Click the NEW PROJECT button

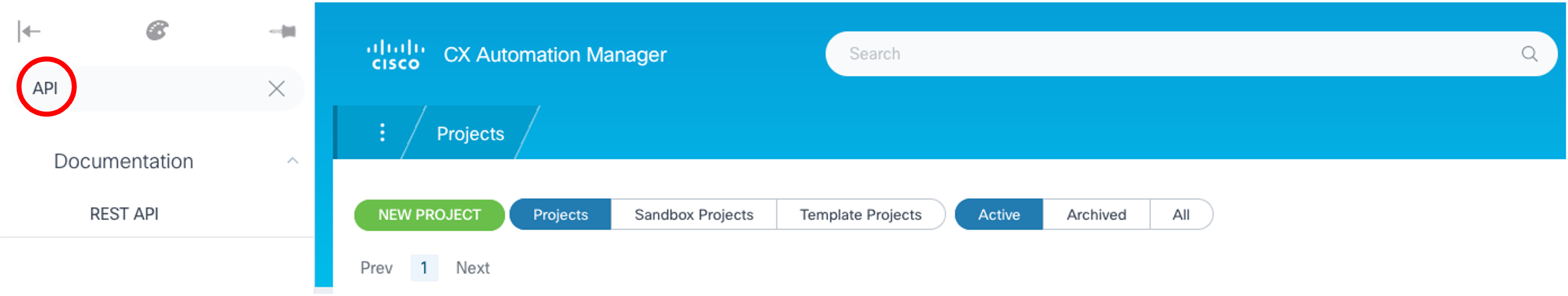[429, 215]
